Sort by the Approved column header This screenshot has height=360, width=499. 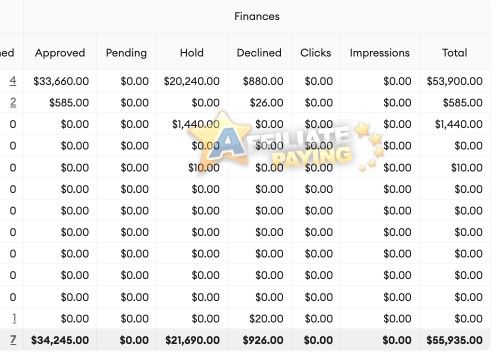pyautogui.click(x=60, y=53)
